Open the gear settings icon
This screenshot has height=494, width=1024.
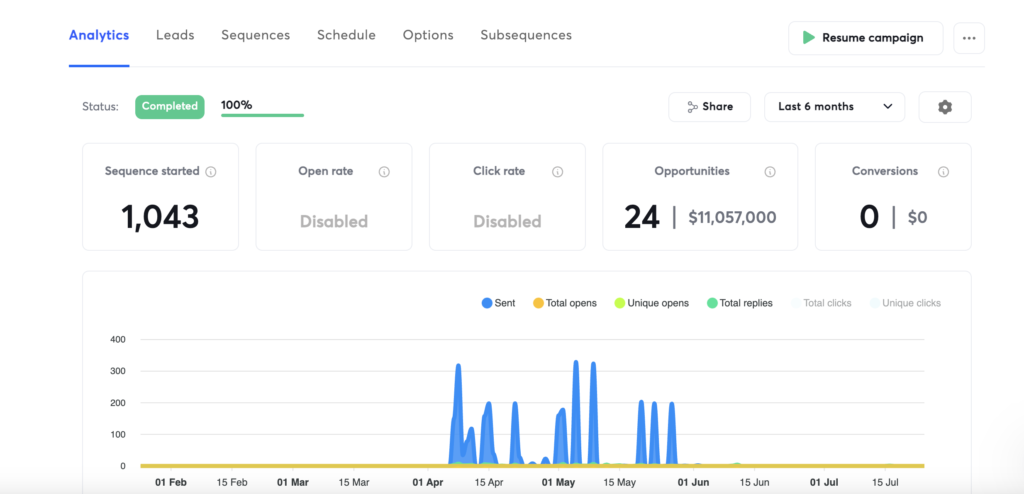944,107
